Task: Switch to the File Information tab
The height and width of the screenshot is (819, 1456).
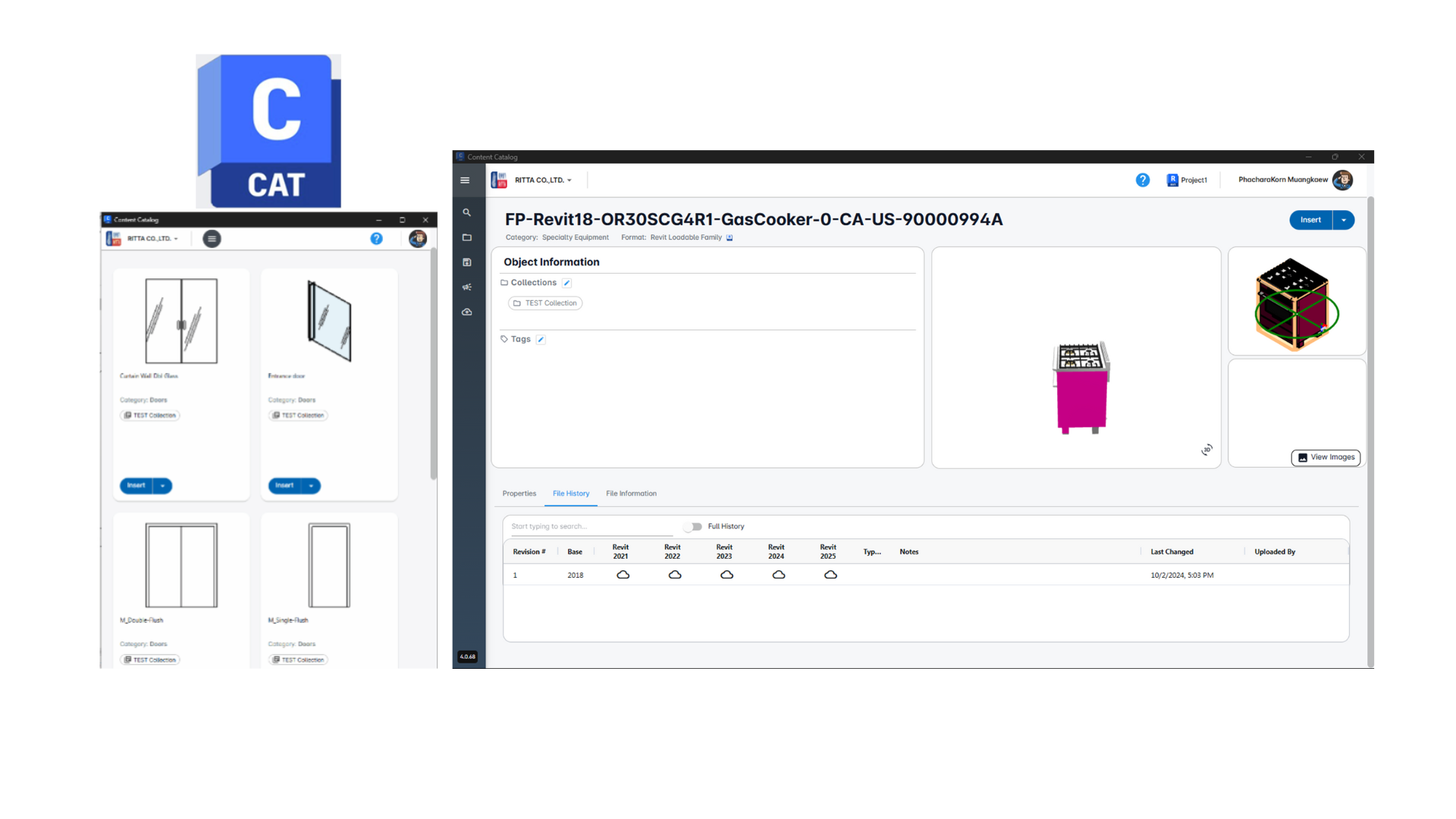Action: pyautogui.click(x=631, y=494)
